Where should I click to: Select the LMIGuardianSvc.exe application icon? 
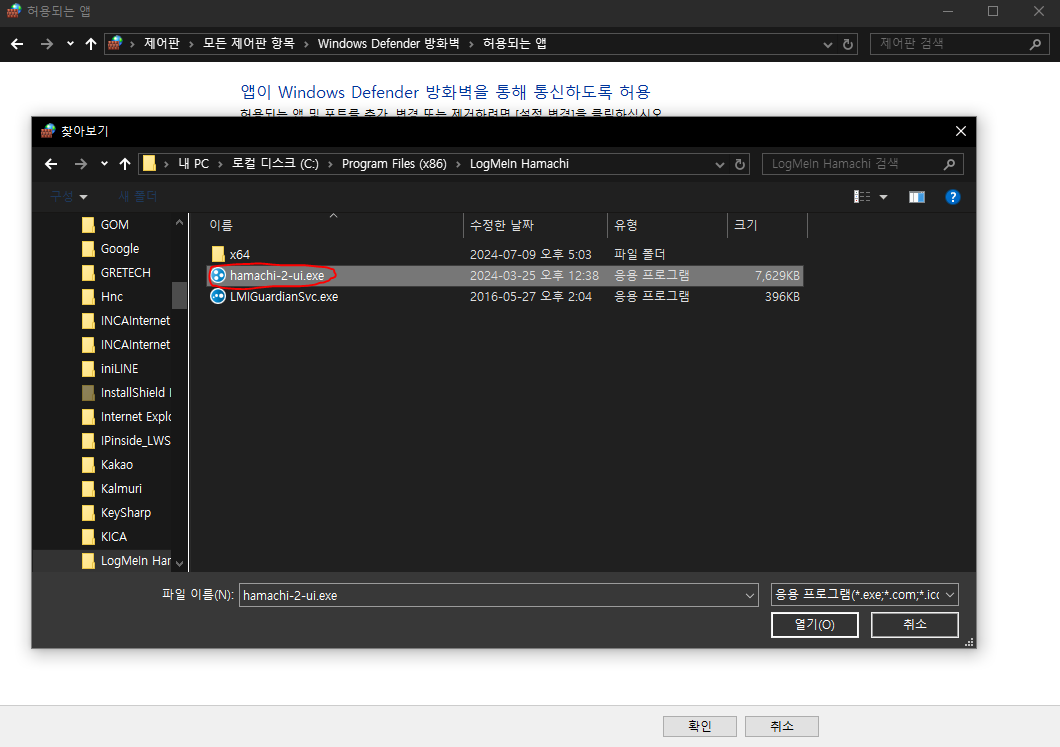(218, 297)
